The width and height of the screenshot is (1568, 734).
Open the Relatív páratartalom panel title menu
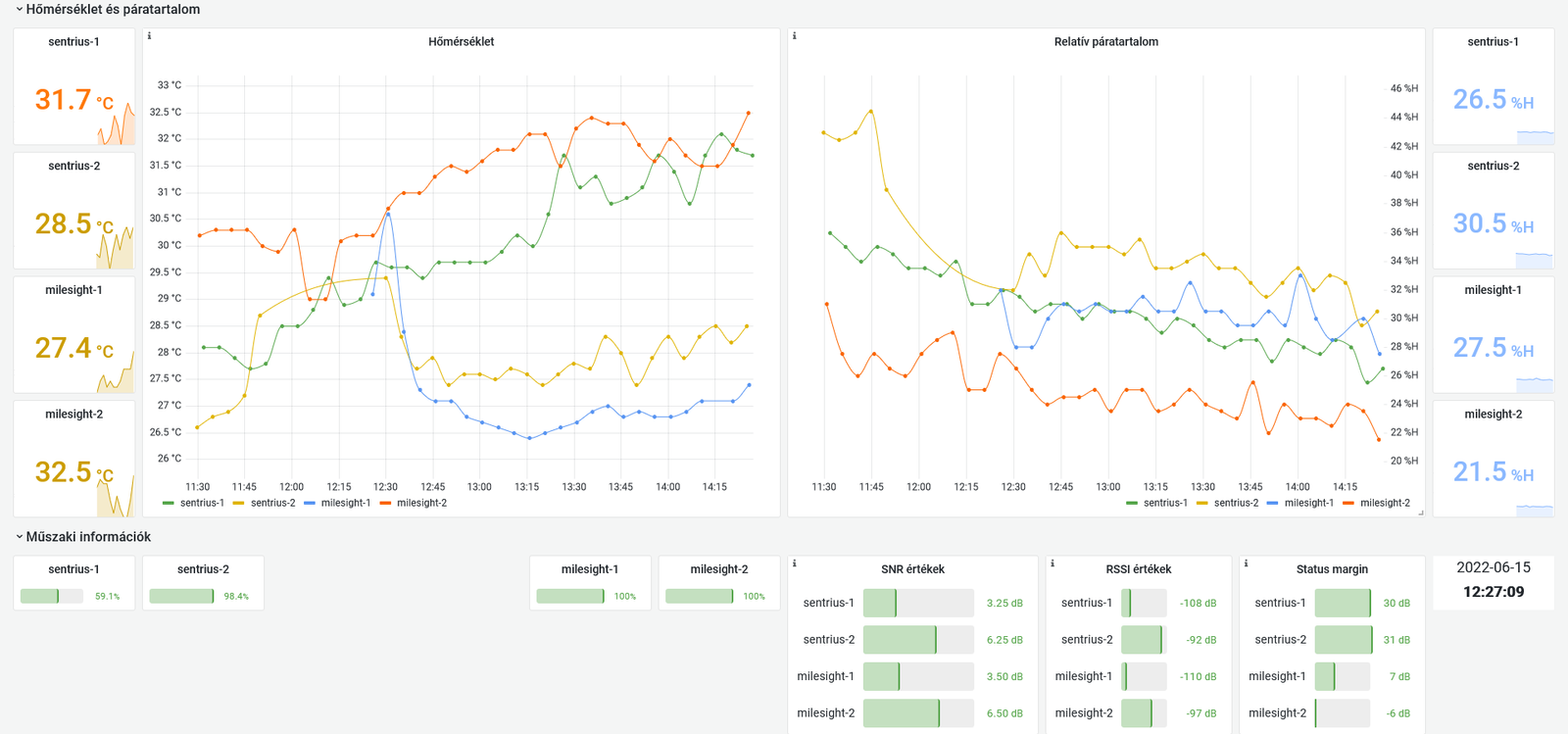click(x=1105, y=42)
